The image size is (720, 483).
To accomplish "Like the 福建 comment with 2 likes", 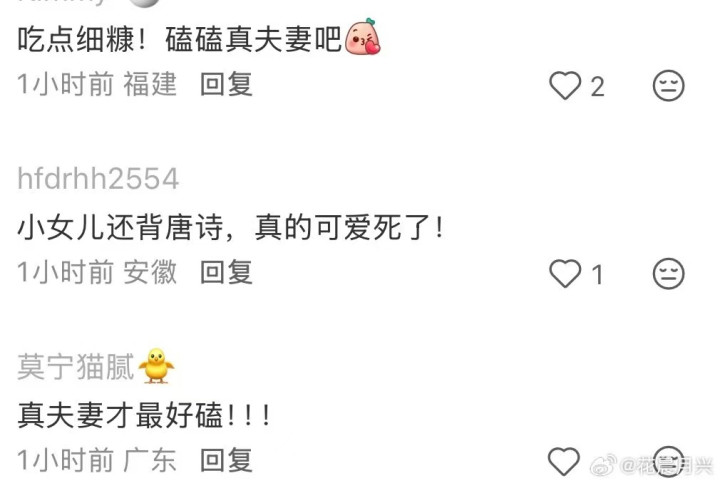I will (565, 85).
